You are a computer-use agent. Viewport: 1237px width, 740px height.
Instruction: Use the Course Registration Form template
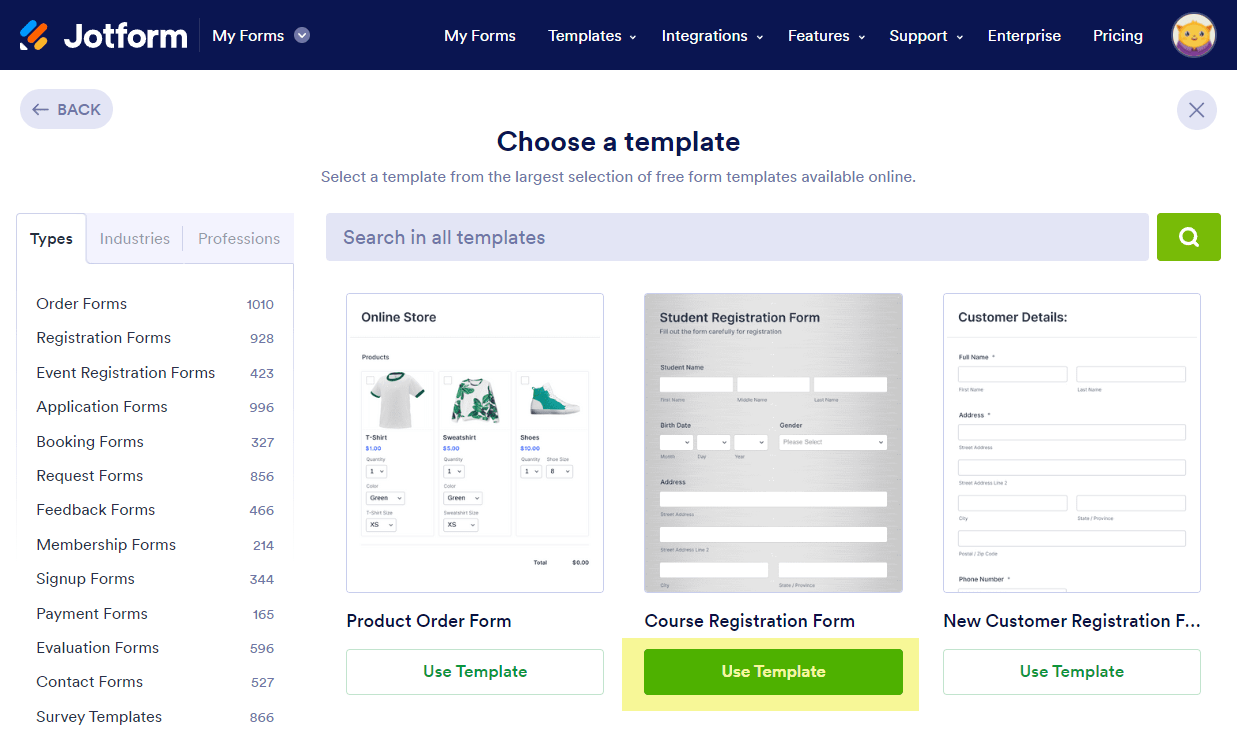click(773, 672)
